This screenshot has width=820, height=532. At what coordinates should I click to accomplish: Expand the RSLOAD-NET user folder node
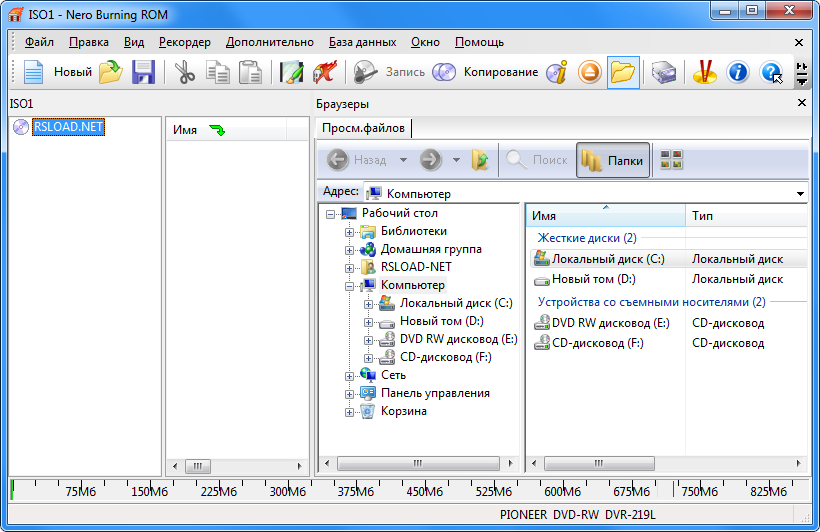[x=349, y=268]
